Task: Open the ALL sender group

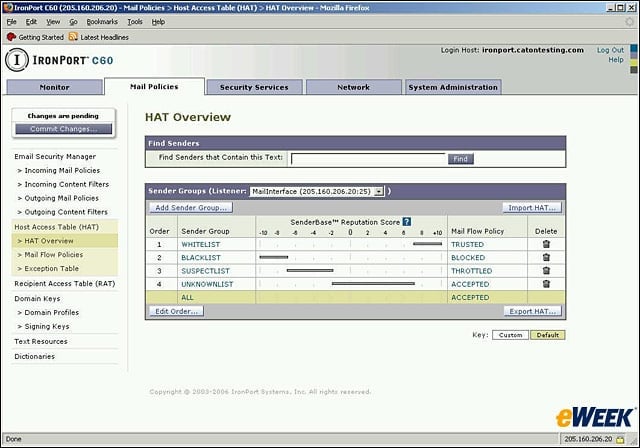Action: pos(187,297)
